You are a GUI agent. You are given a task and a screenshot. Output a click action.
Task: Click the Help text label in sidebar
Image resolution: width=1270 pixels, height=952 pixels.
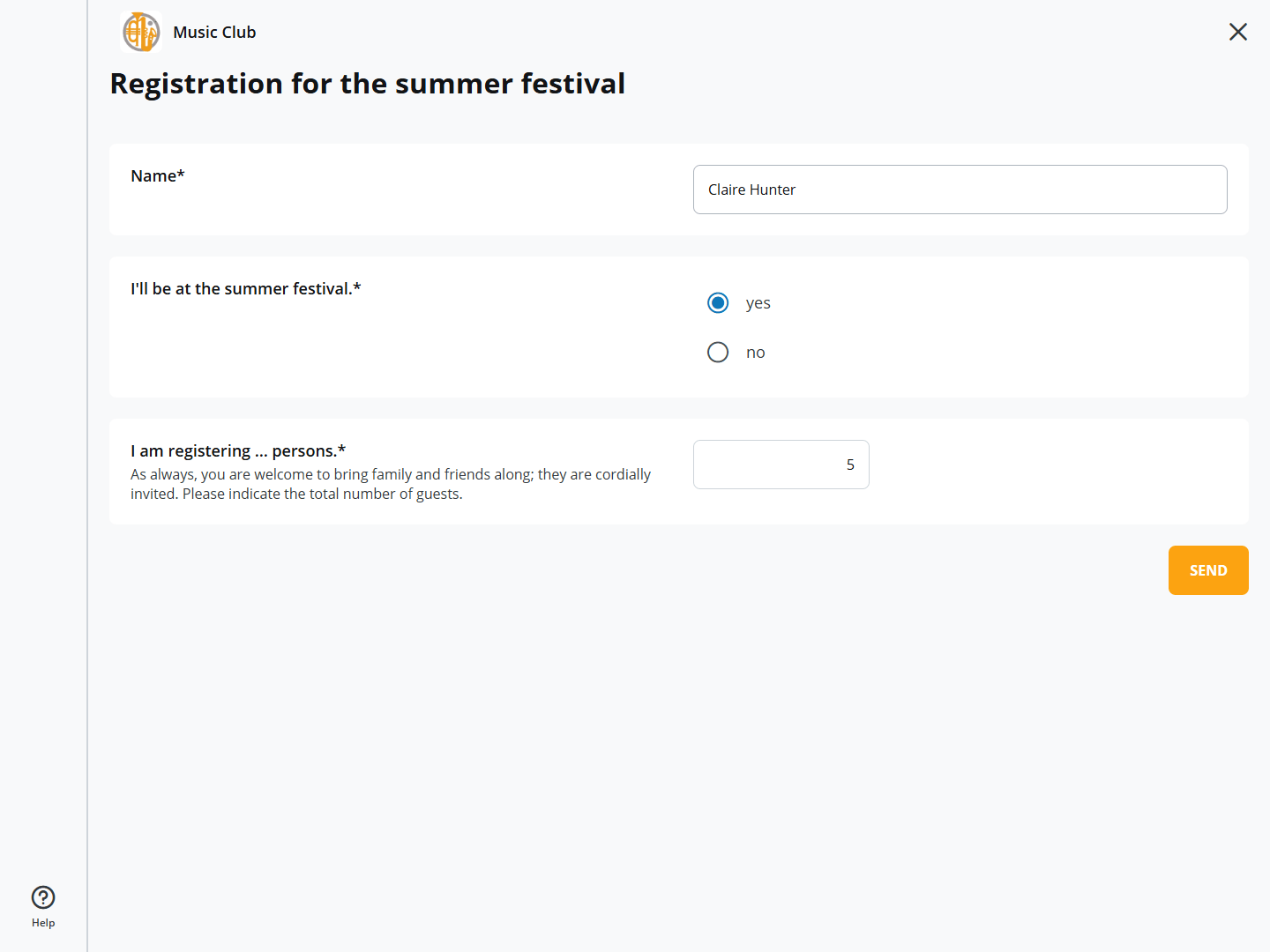point(43,923)
